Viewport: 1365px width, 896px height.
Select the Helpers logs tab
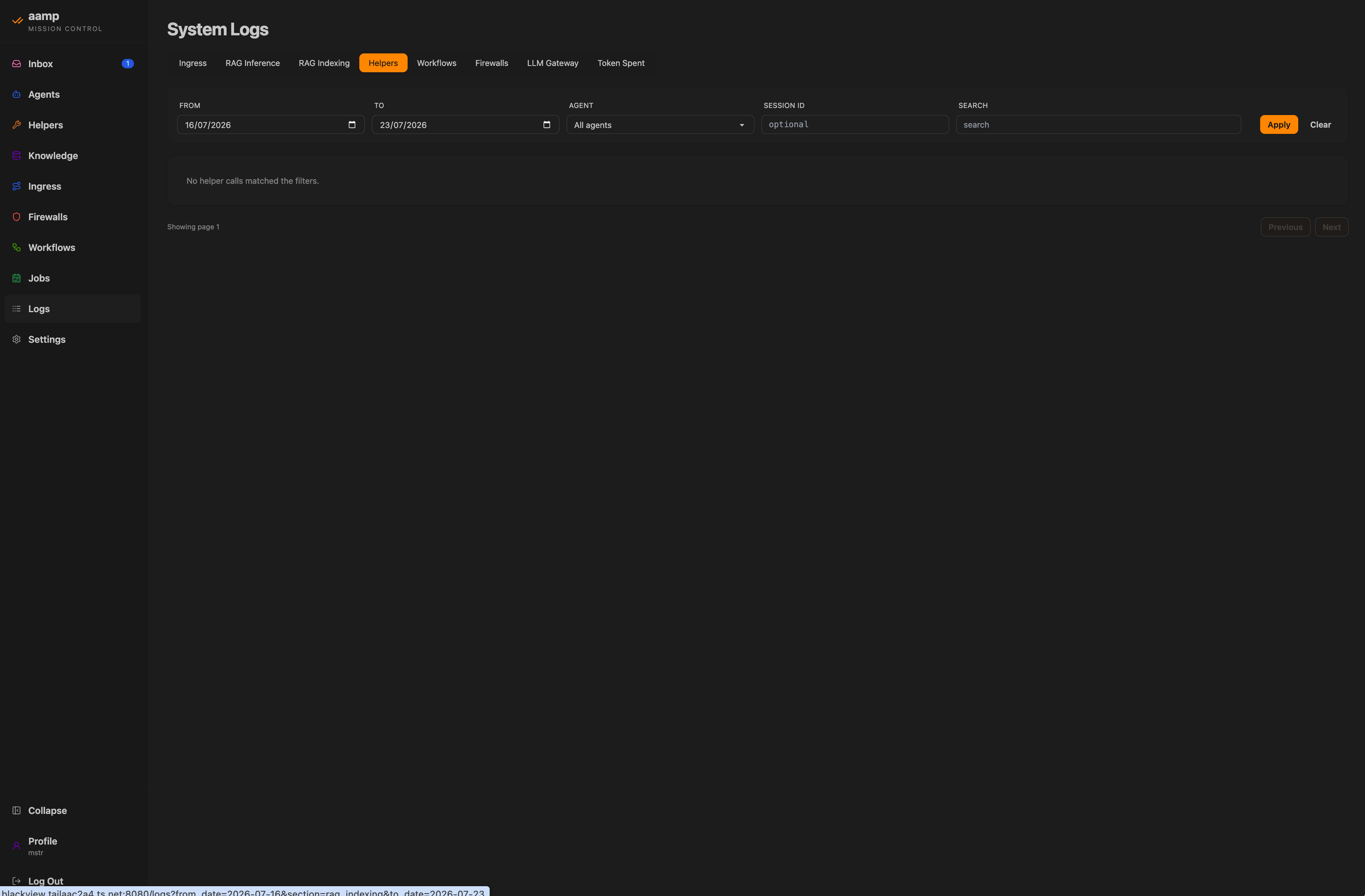coord(383,63)
